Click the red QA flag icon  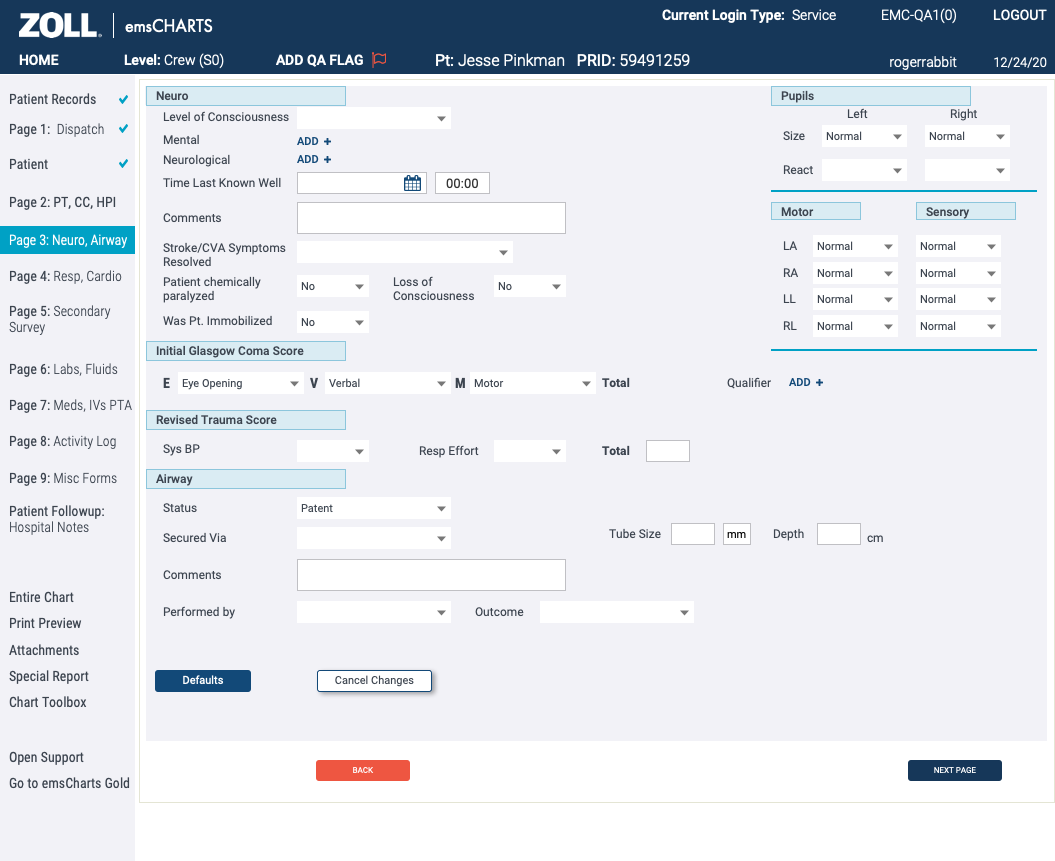[x=379, y=60]
